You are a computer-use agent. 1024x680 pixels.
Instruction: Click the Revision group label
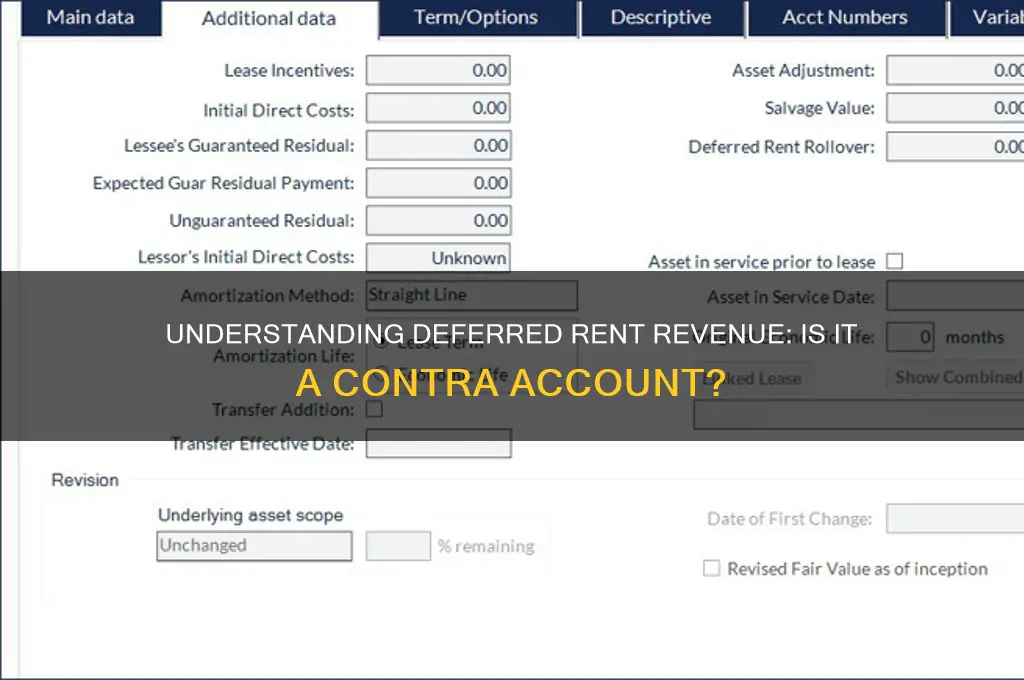pyautogui.click(x=86, y=480)
